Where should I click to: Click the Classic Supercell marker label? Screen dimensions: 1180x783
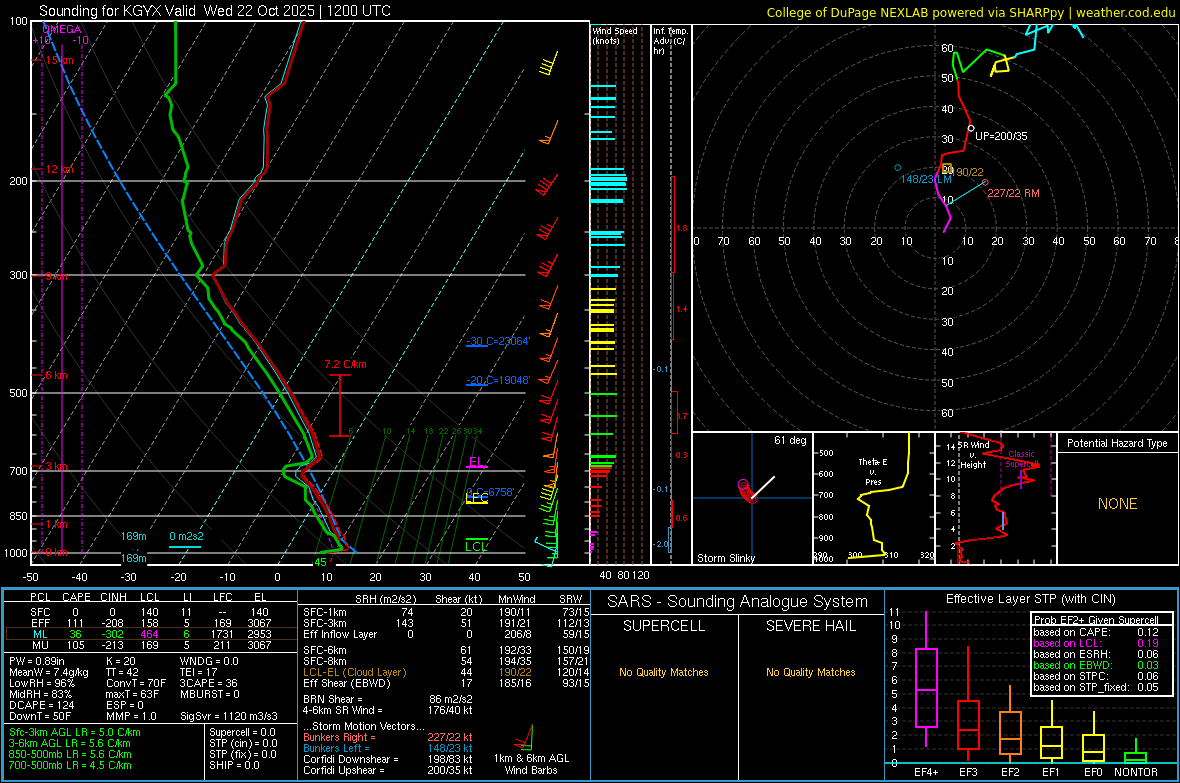[x=1021, y=459]
